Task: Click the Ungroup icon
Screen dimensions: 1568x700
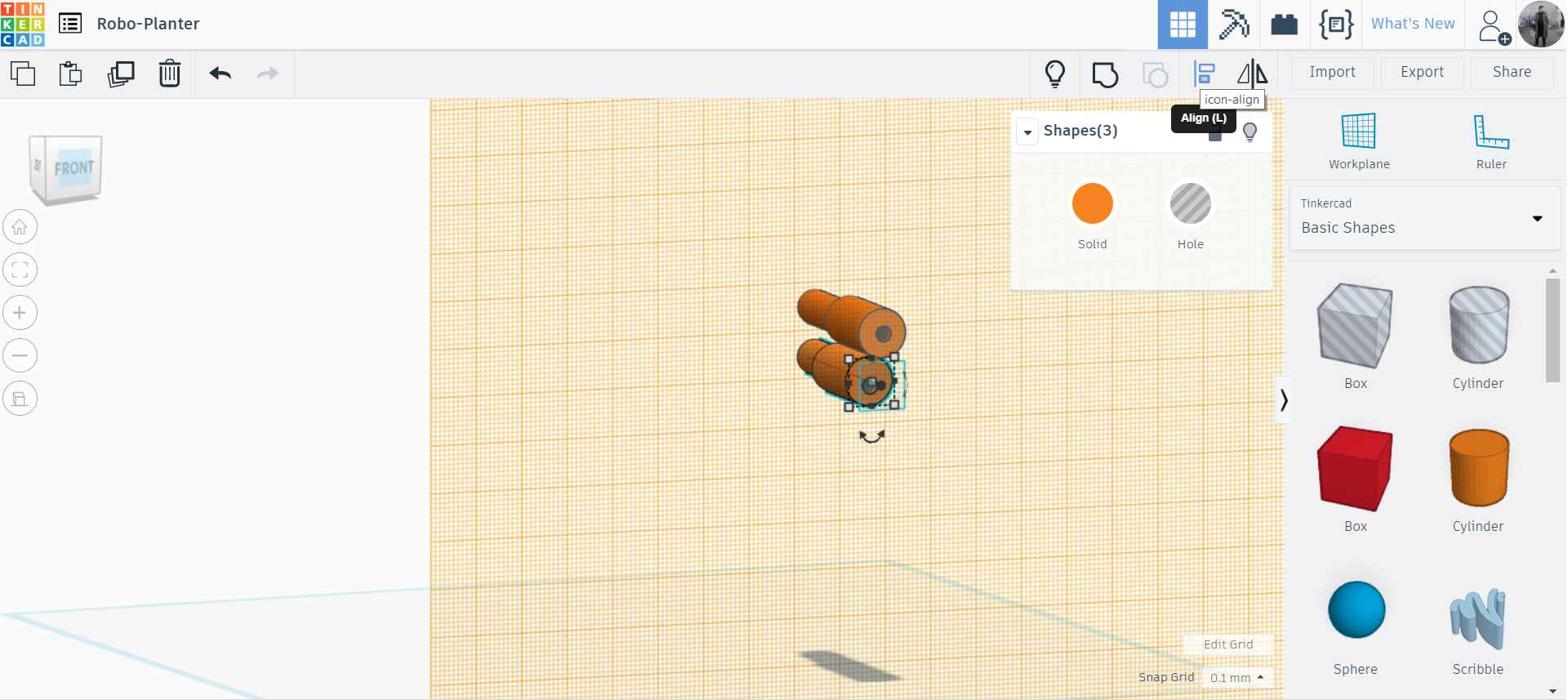Action: click(x=1155, y=74)
